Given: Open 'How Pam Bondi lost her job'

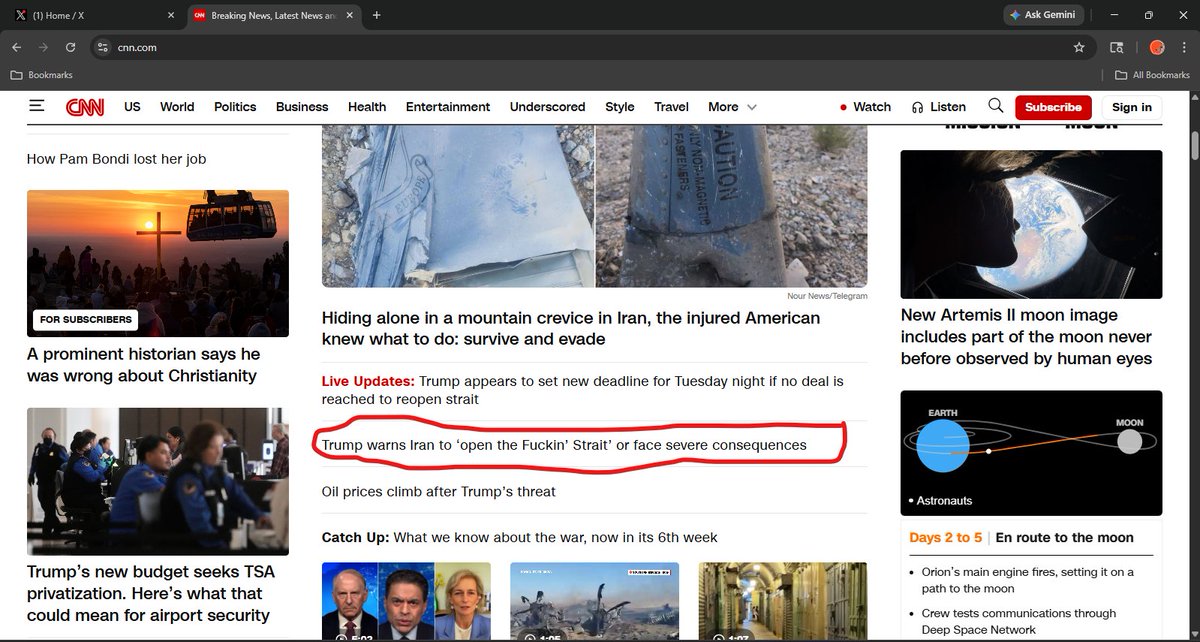Looking at the screenshot, I should click(116, 159).
